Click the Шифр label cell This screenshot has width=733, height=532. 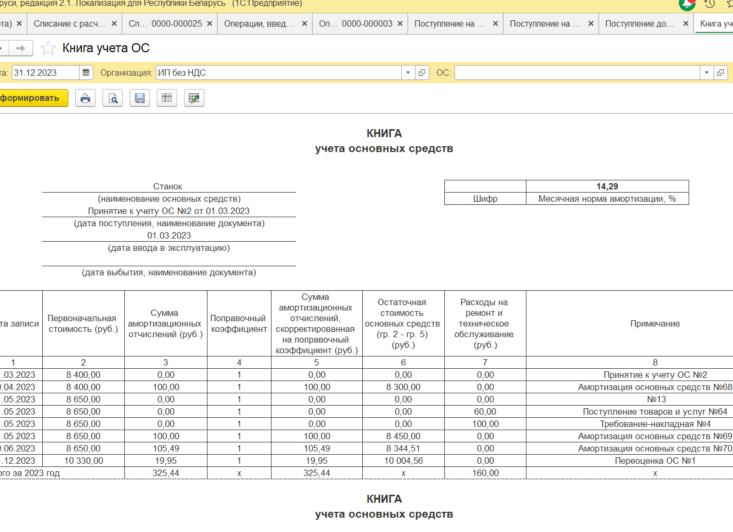(x=485, y=198)
